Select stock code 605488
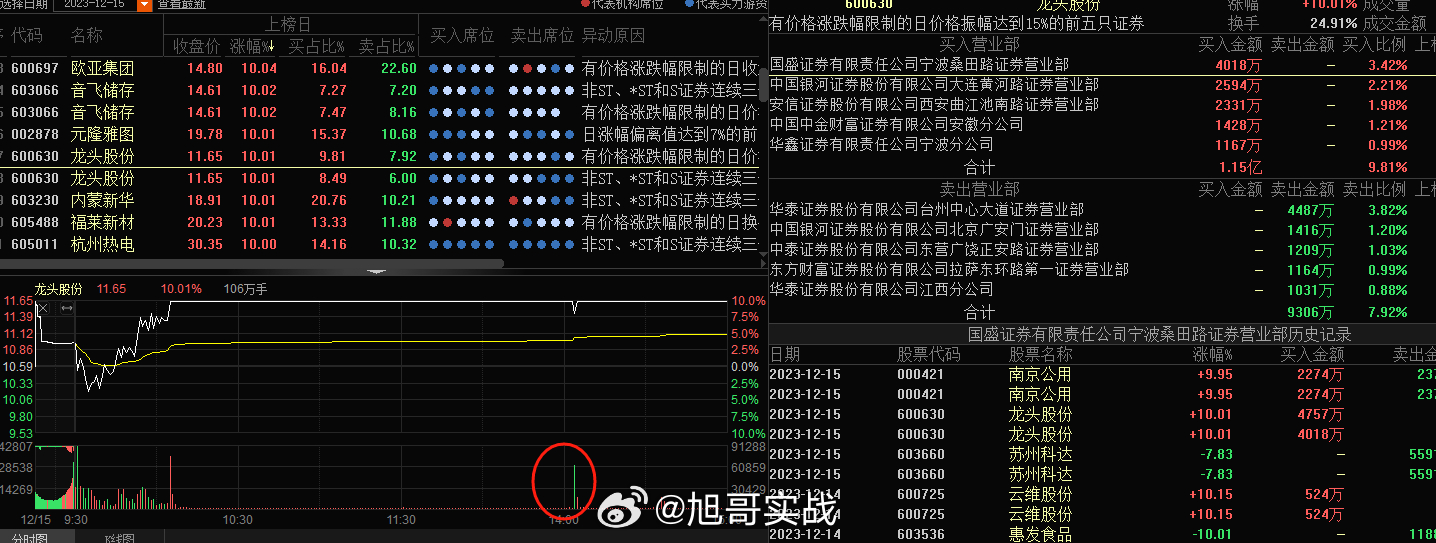Viewport: 1436px width, 543px height. tap(35, 223)
